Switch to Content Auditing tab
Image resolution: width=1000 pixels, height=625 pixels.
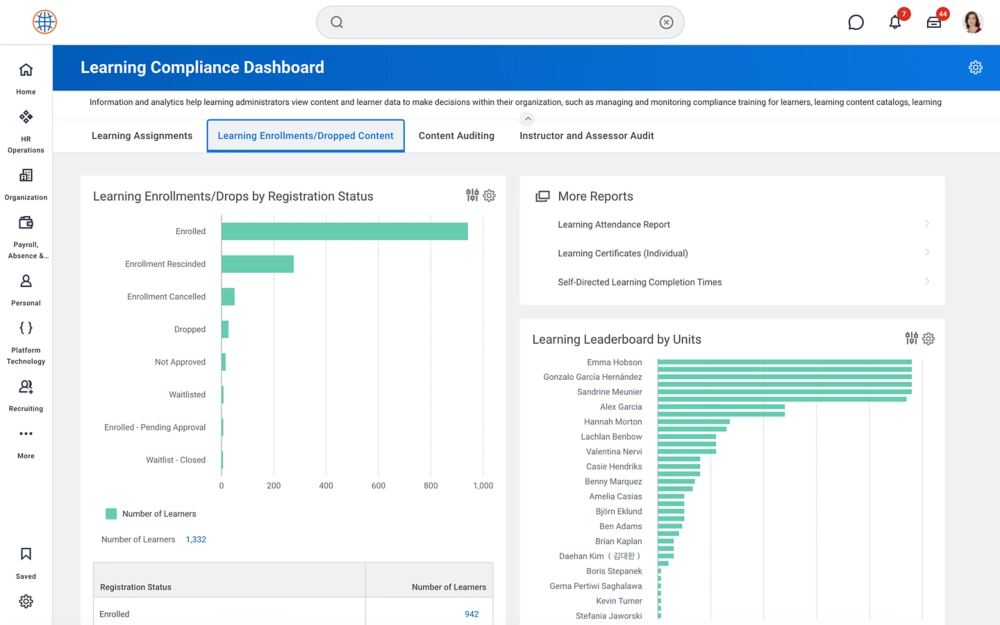coord(456,136)
